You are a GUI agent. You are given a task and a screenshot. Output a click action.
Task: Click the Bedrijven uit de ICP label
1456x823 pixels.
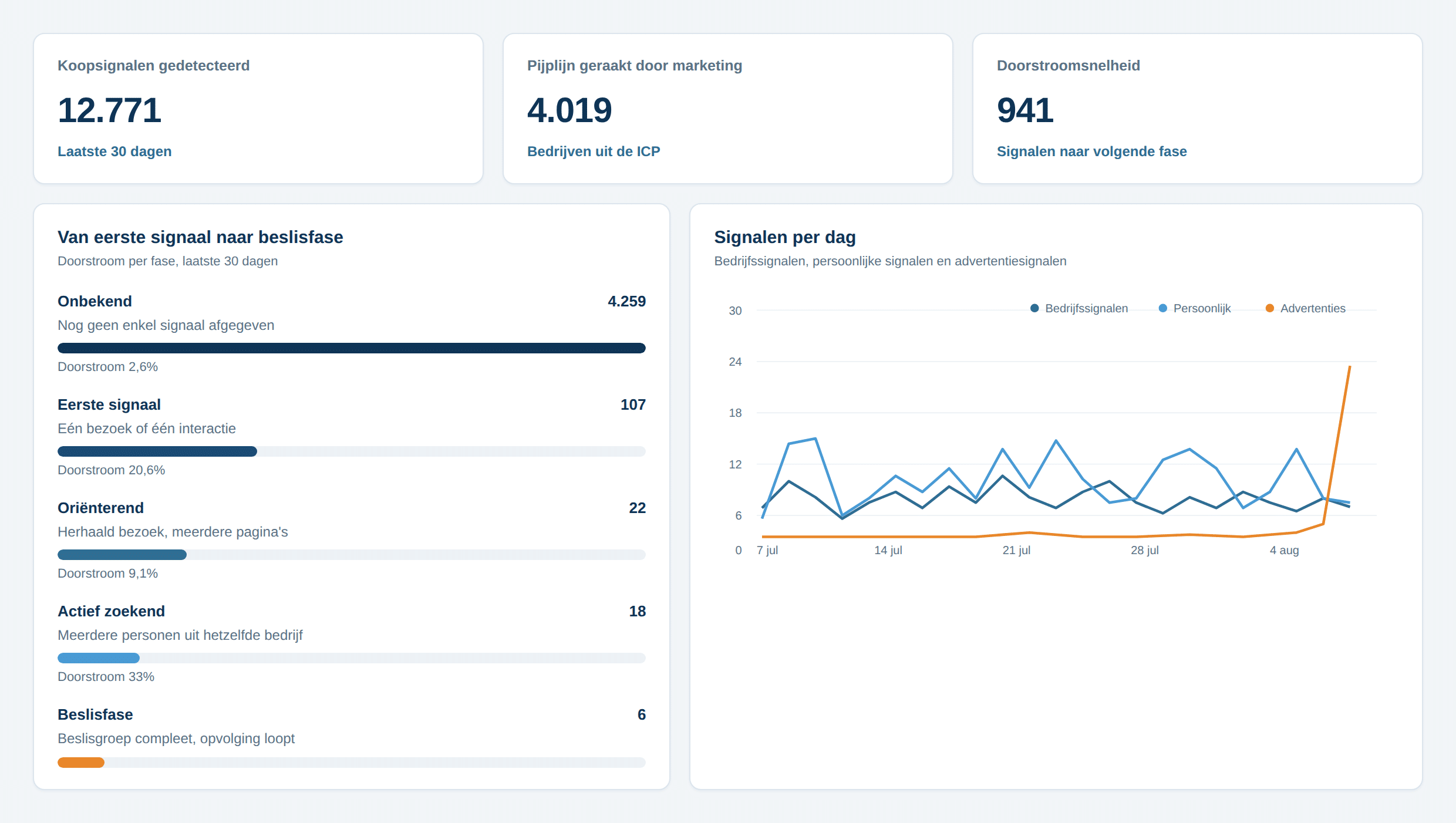click(594, 151)
